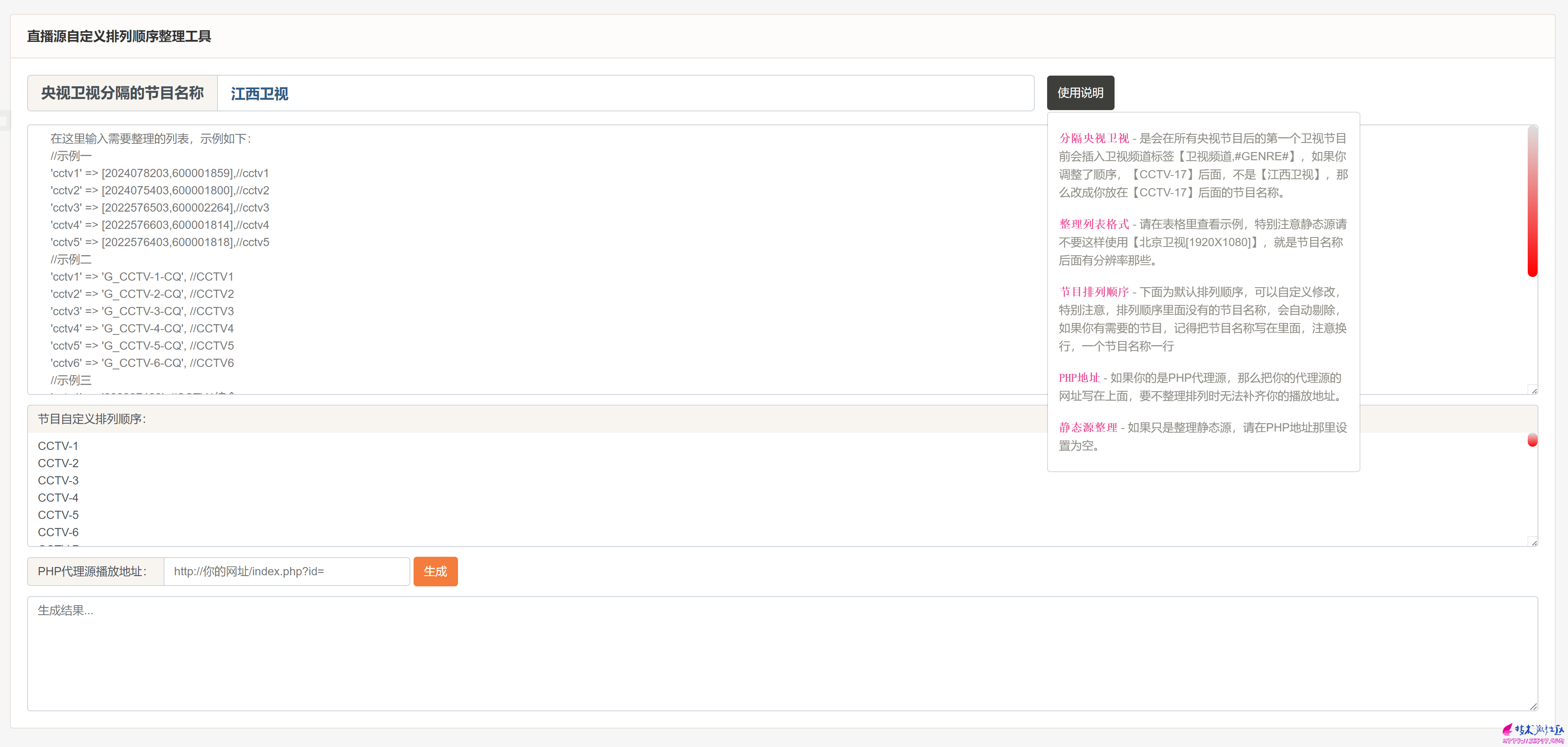Click the CCTV-3 line in order list
The height and width of the screenshot is (747, 1568).
tap(58, 481)
